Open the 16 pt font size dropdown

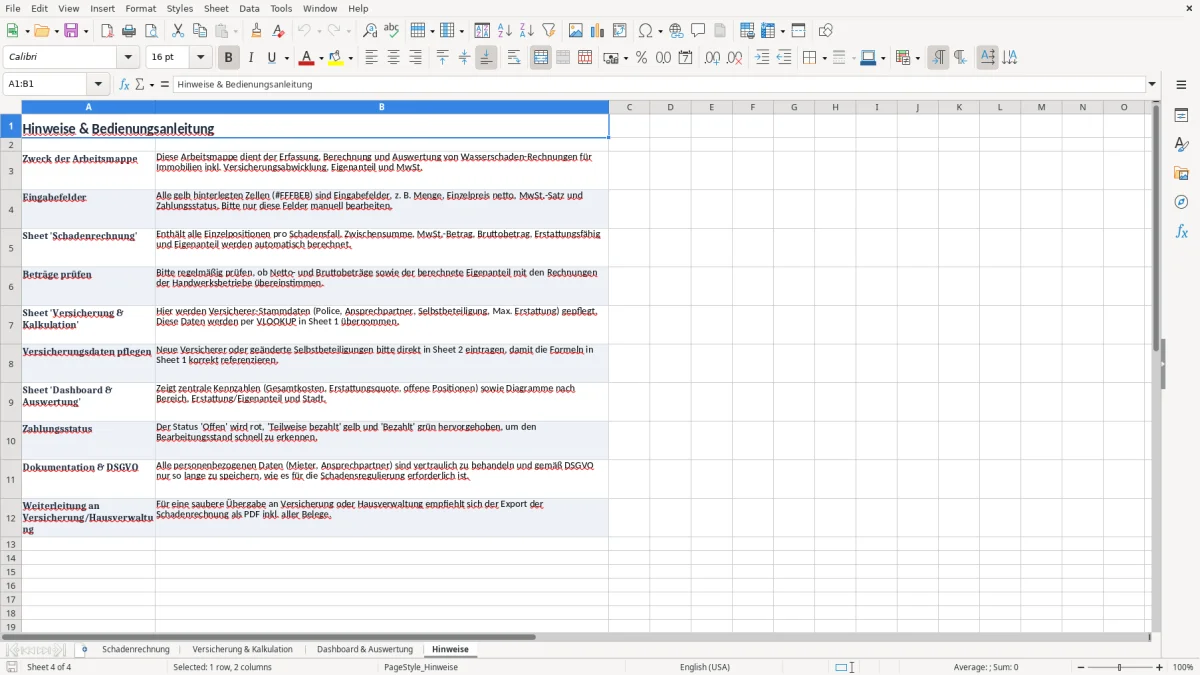tap(201, 58)
